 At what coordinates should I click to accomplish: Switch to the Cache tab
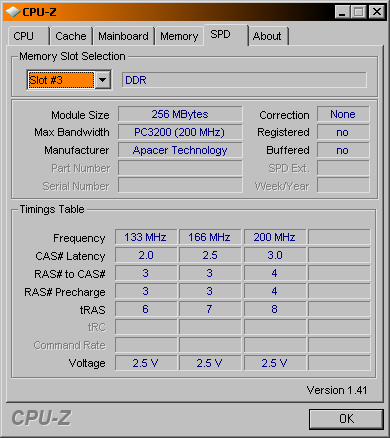point(71,36)
